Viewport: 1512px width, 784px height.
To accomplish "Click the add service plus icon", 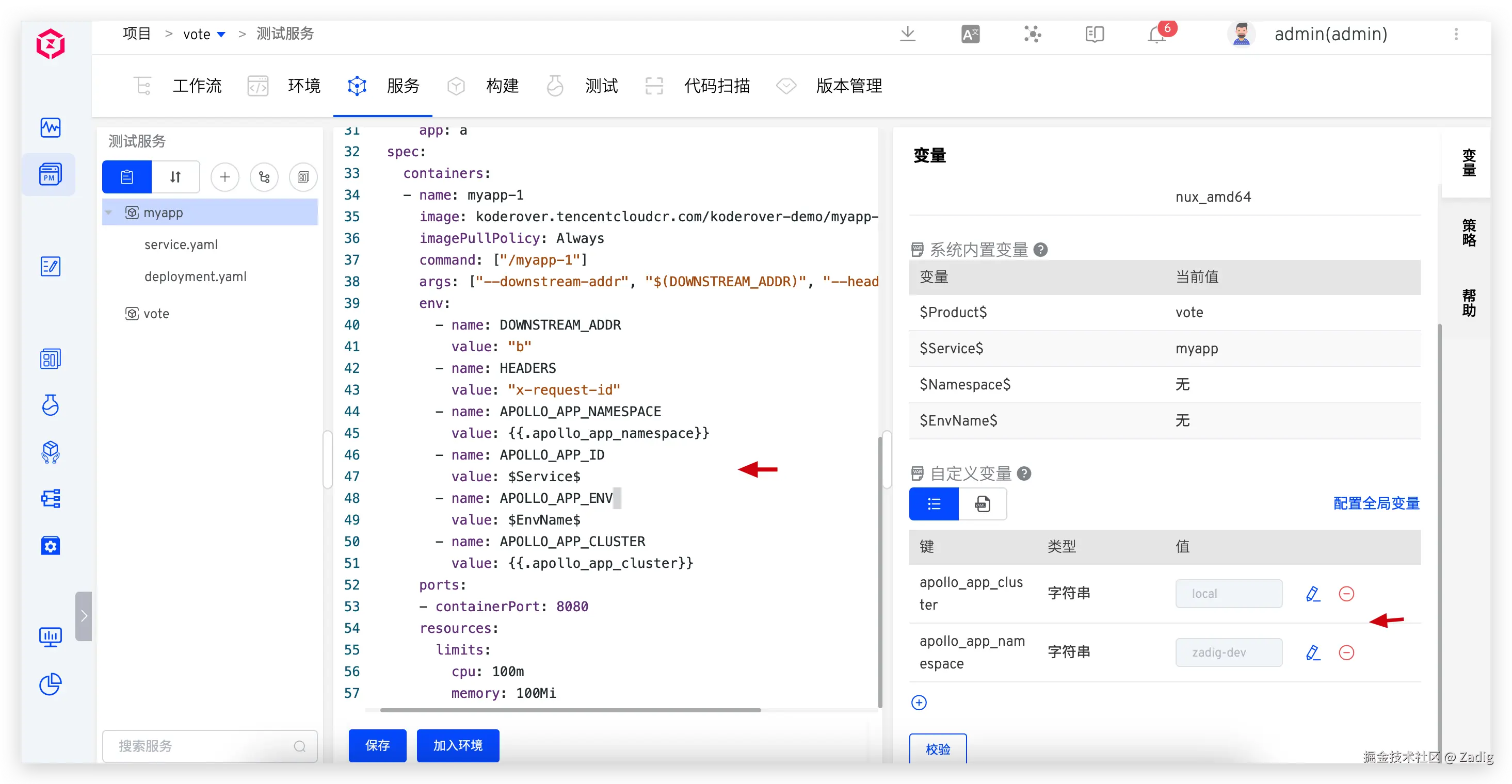I will (225, 176).
